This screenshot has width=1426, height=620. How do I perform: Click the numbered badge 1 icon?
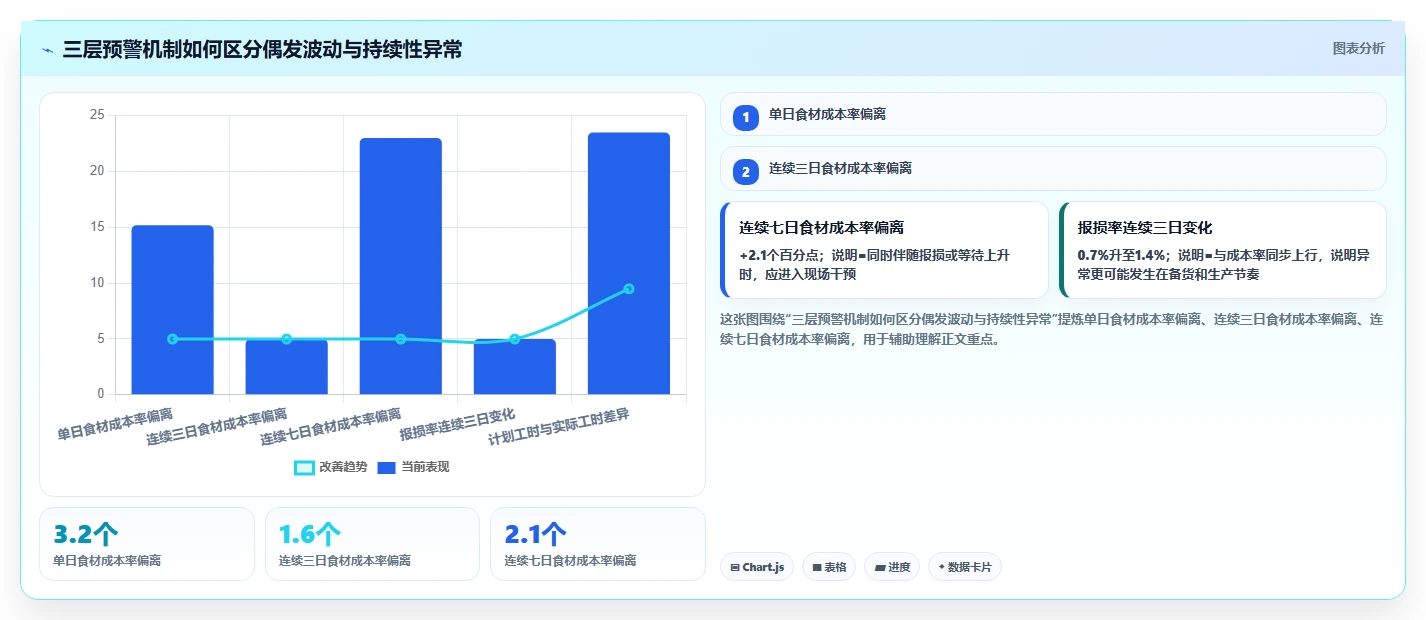coord(745,118)
